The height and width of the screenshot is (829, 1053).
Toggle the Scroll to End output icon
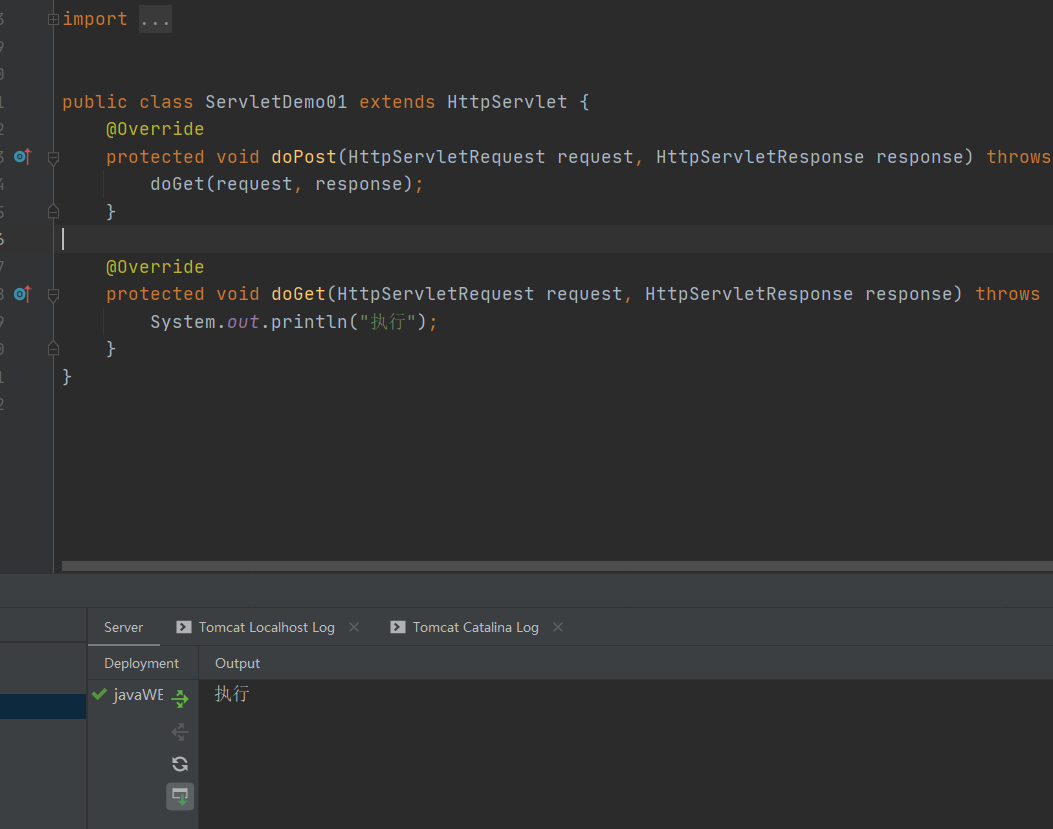(180, 796)
